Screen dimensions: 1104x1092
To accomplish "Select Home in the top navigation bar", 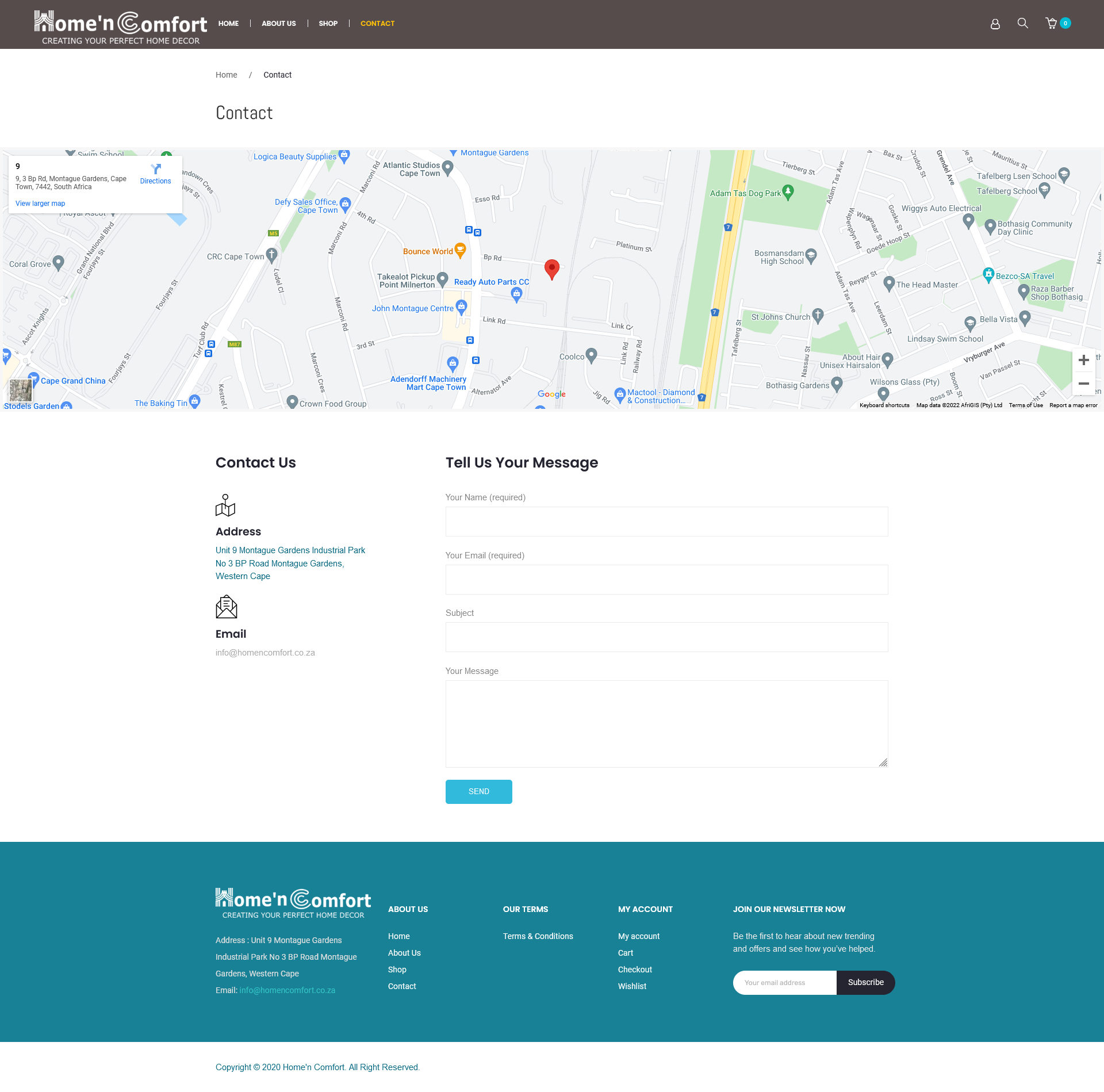I will [x=228, y=24].
